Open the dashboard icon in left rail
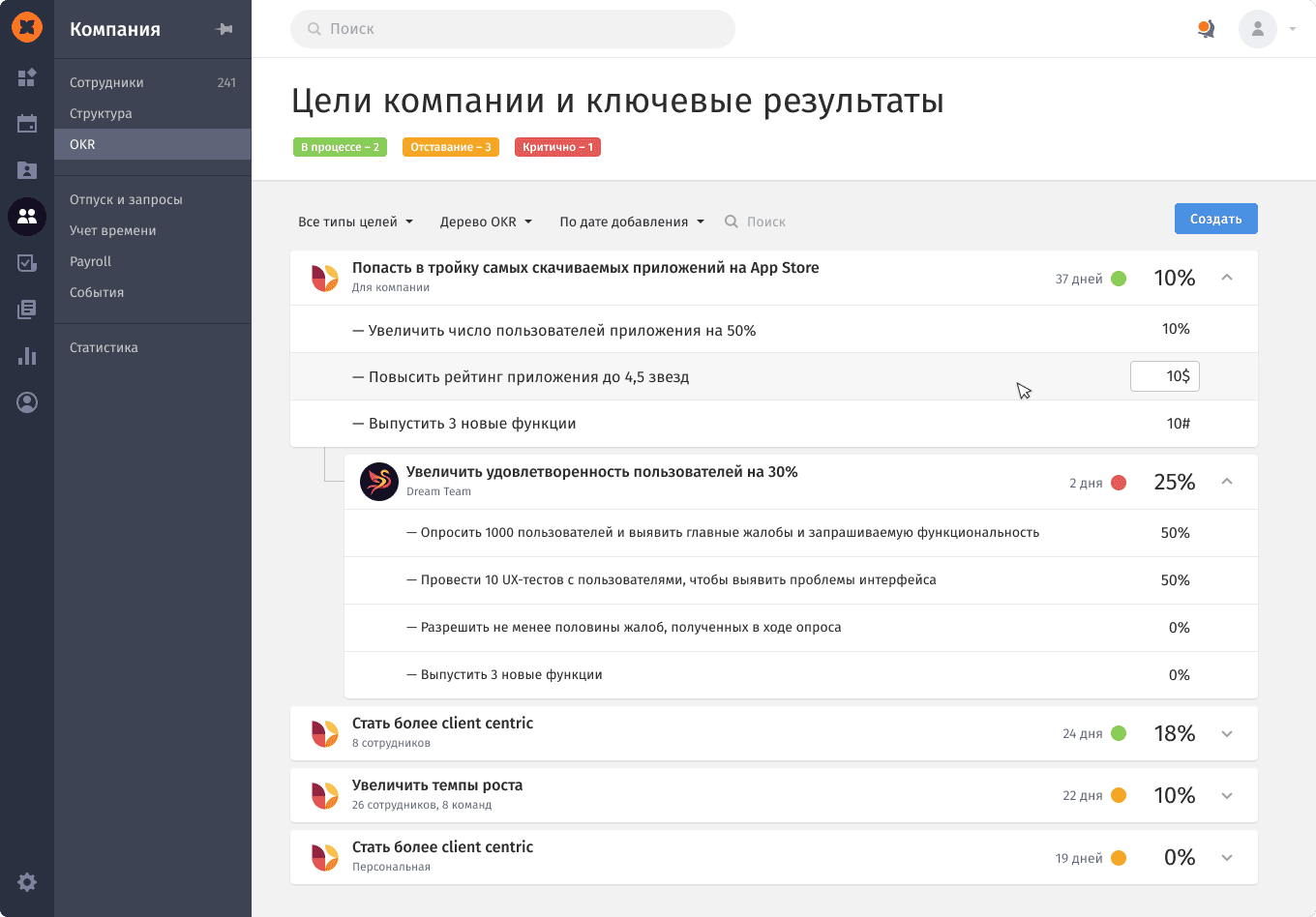Viewport: 1316px width, 917px height. point(27,77)
